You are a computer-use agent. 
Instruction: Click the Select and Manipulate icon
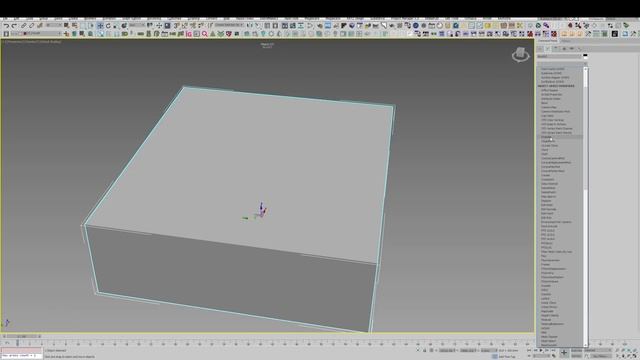[x=159, y=26]
